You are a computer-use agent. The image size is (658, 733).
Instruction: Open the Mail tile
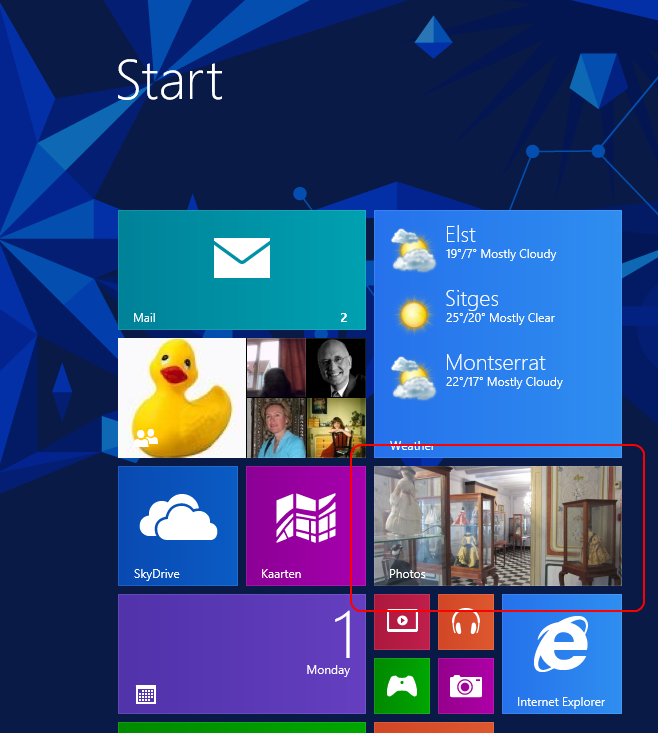(241, 269)
